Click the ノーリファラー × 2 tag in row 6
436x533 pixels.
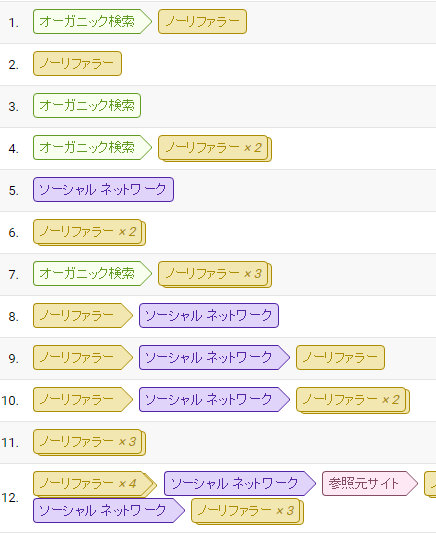89,233
